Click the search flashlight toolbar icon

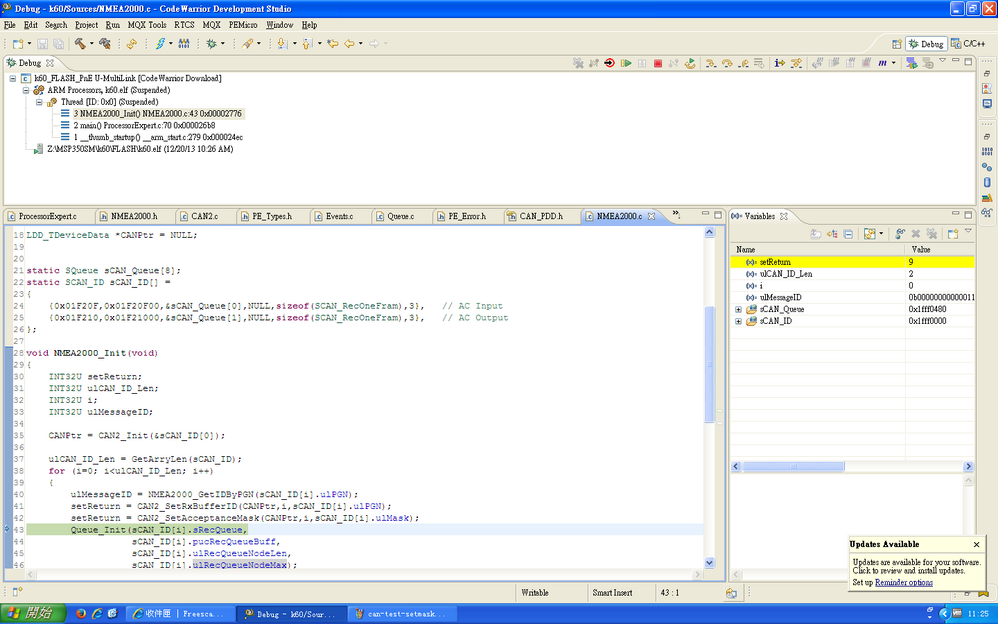coord(247,44)
